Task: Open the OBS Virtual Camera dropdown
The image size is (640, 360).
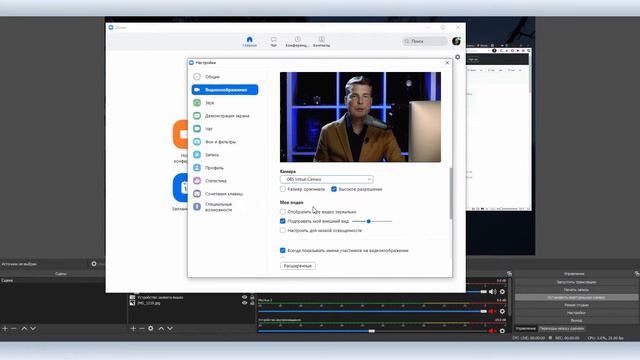Action: 327,180
